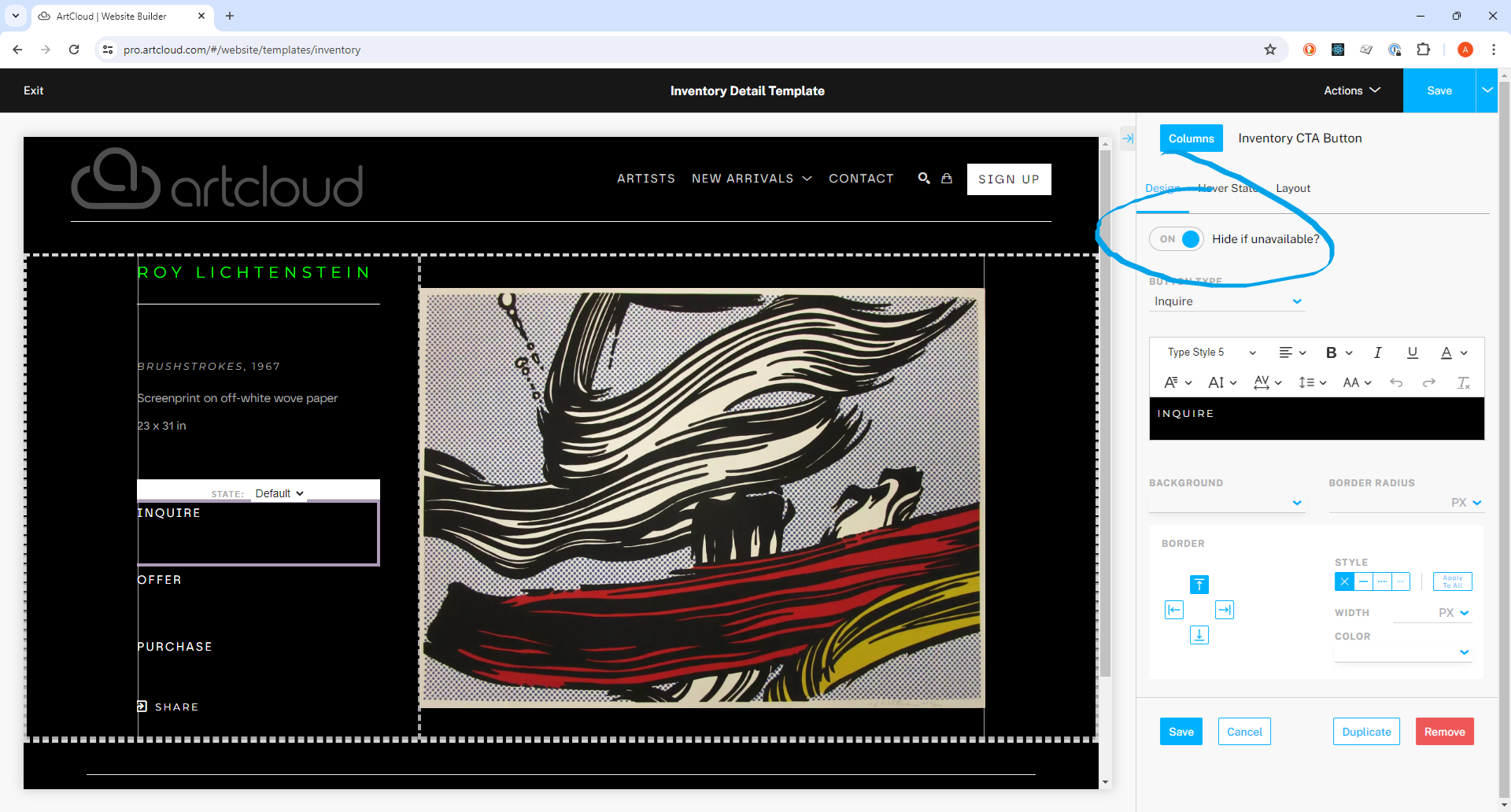Duplicate the Inventory CTA Button
Screen dimensions: 1511x812
1366,732
